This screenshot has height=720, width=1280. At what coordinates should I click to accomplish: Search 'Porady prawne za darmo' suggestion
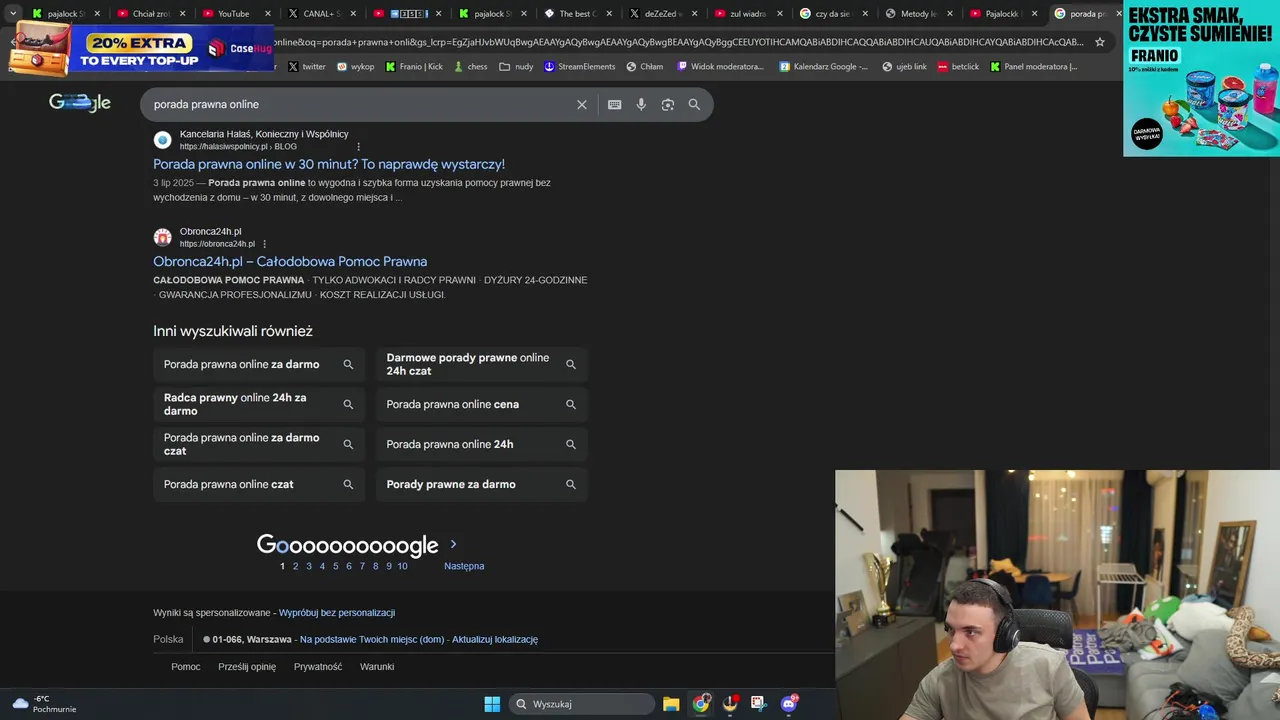(x=482, y=485)
